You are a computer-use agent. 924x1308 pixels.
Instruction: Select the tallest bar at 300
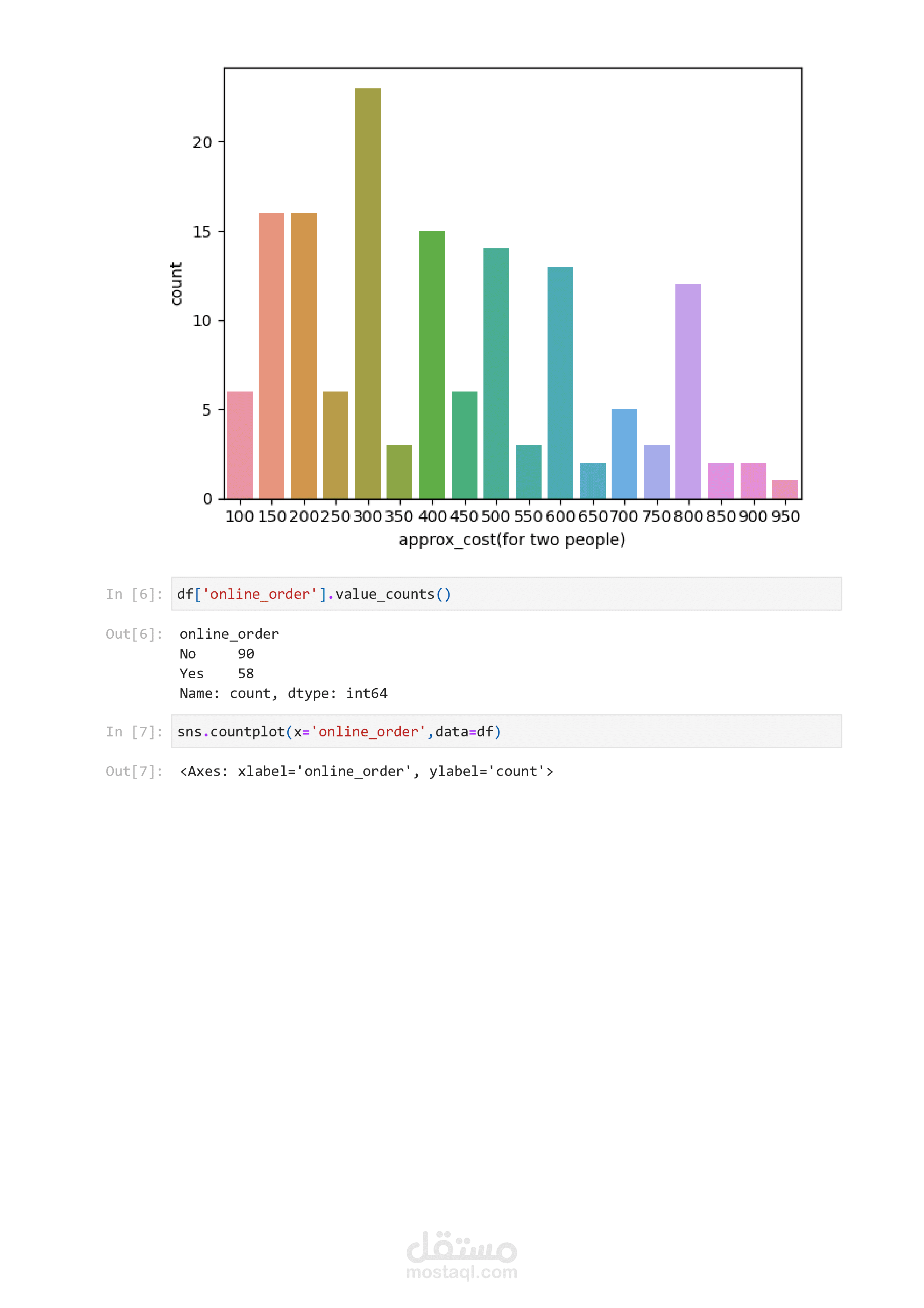click(x=368, y=293)
